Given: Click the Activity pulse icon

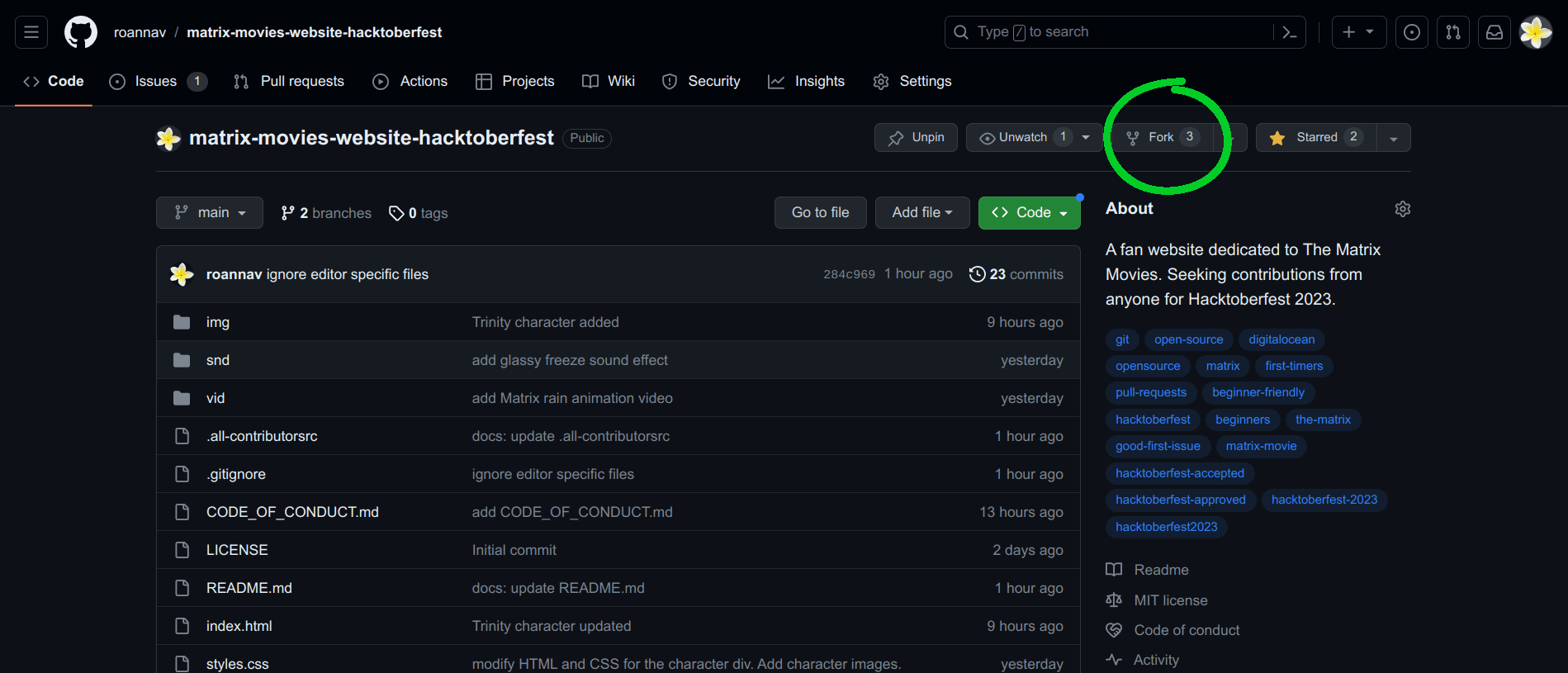Looking at the screenshot, I should (1114, 660).
